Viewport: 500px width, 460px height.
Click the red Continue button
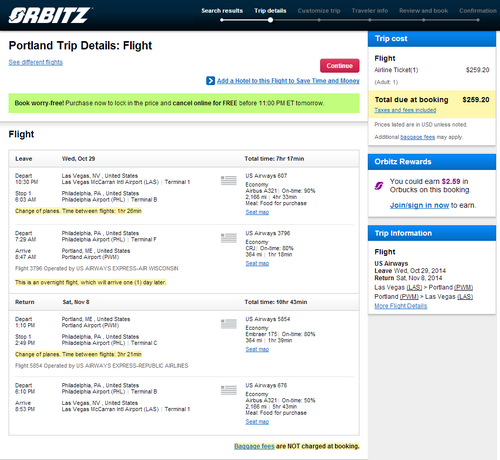(340, 66)
